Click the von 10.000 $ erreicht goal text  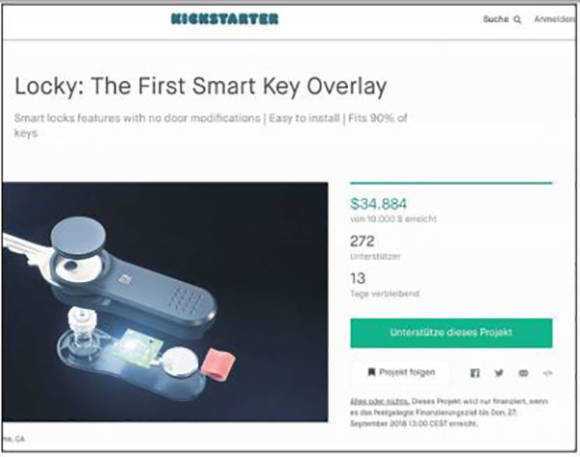[x=393, y=219]
